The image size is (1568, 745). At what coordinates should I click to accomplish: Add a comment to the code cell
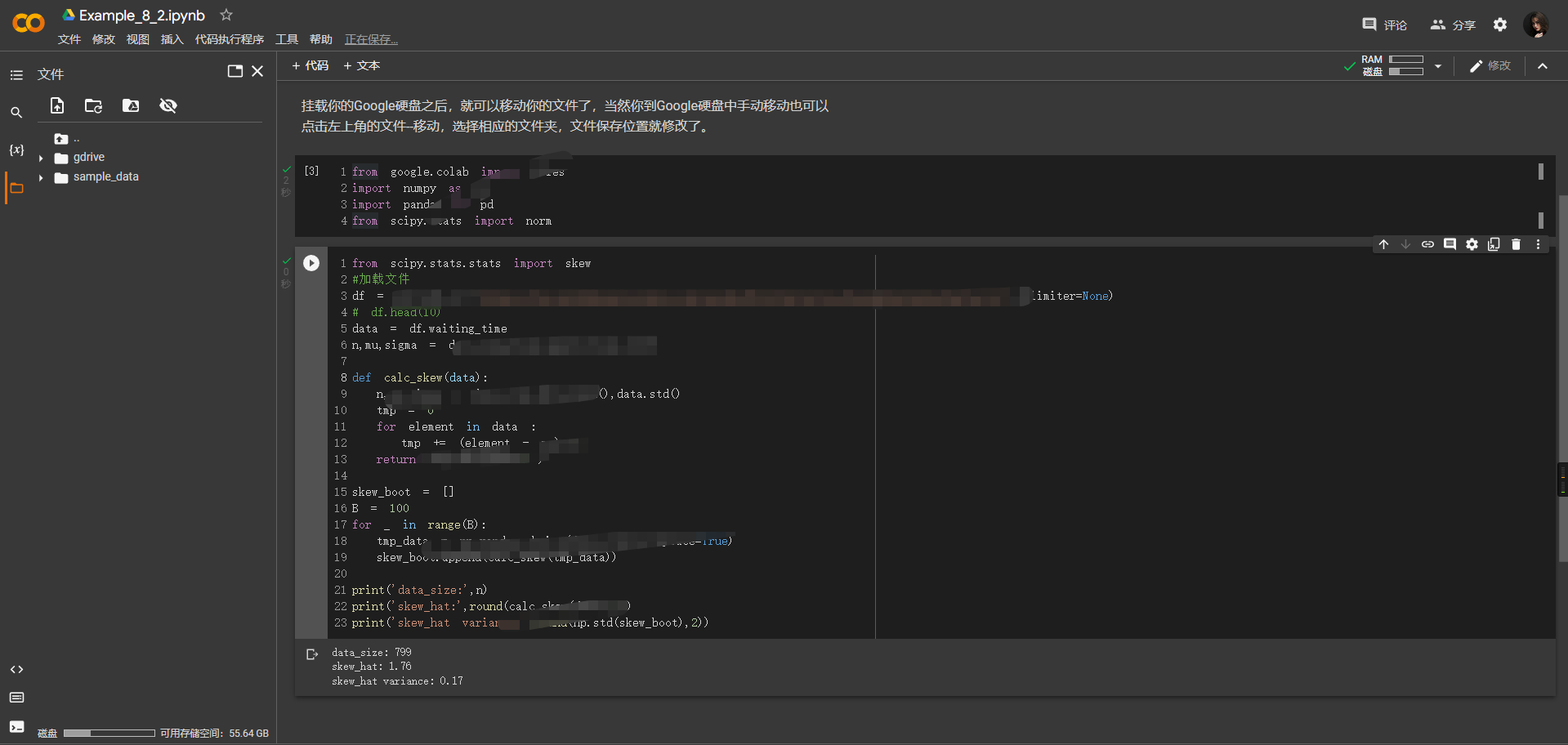point(1450,244)
